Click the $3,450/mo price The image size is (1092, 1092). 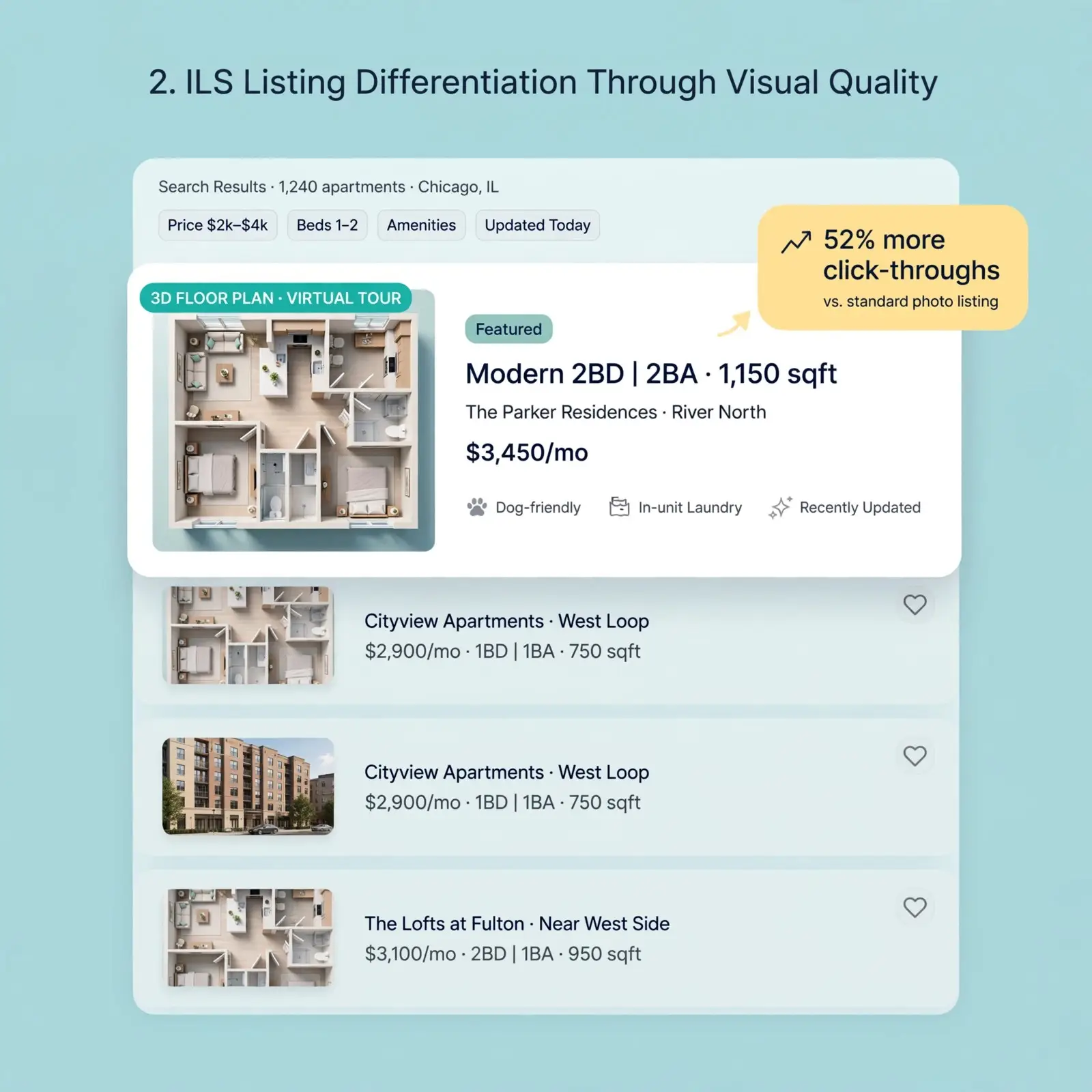527,452
